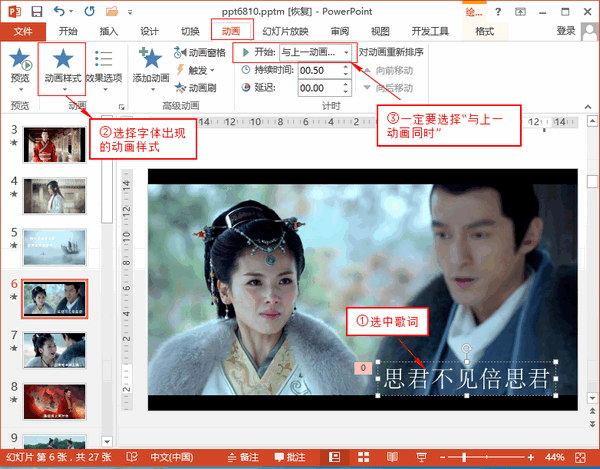Open the 触发 trigger dropdown
Viewport: 600px width, 469px height.
click(195, 70)
